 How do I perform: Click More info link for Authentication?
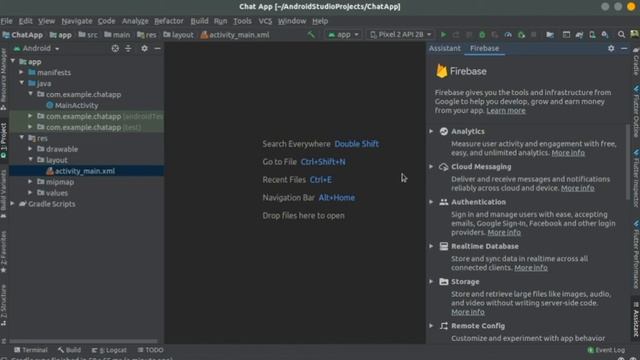pos(504,232)
